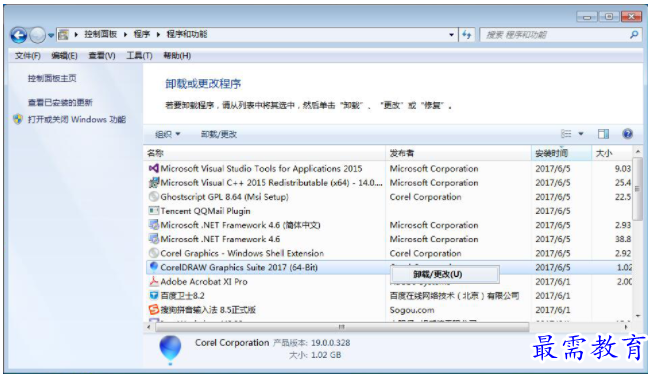Image resolution: width=654 pixels, height=379 pixels.
Task: Click the Visual Studio Tools row icon
Action: coord(153,168)
